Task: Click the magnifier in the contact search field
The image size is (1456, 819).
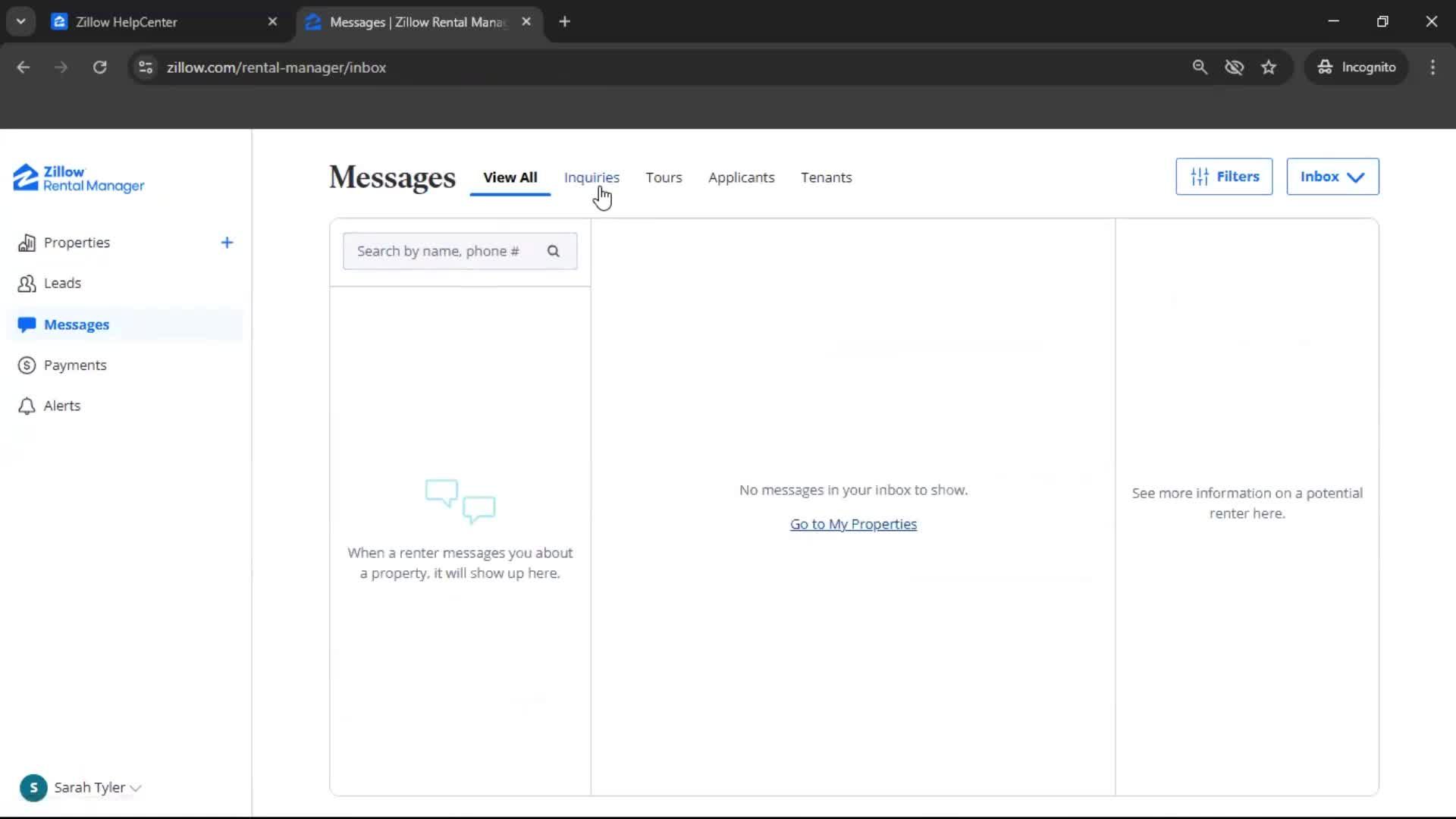Action: point(554,251)
